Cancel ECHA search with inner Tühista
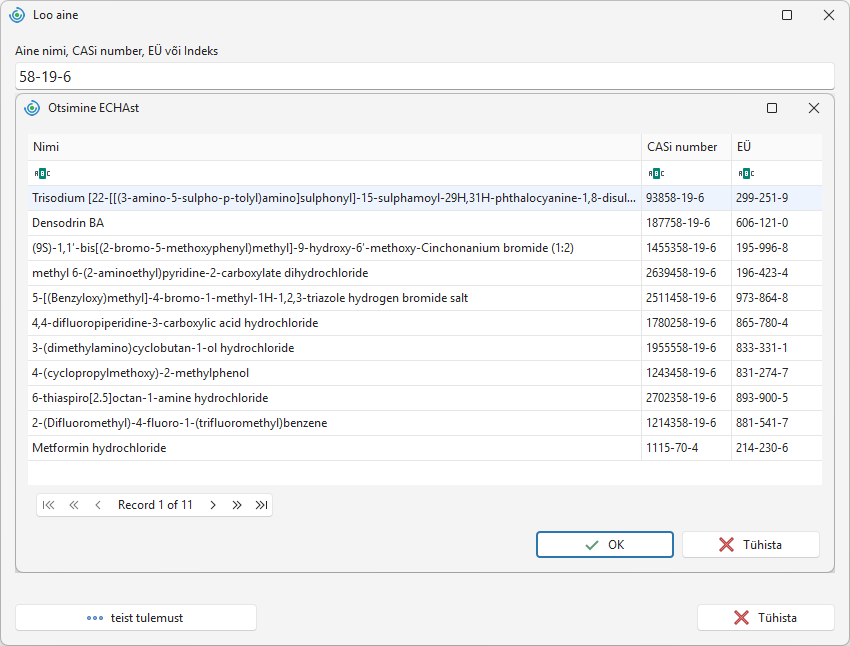The height and width of the screenshot is (646, 850). click(x=751, y=545)
